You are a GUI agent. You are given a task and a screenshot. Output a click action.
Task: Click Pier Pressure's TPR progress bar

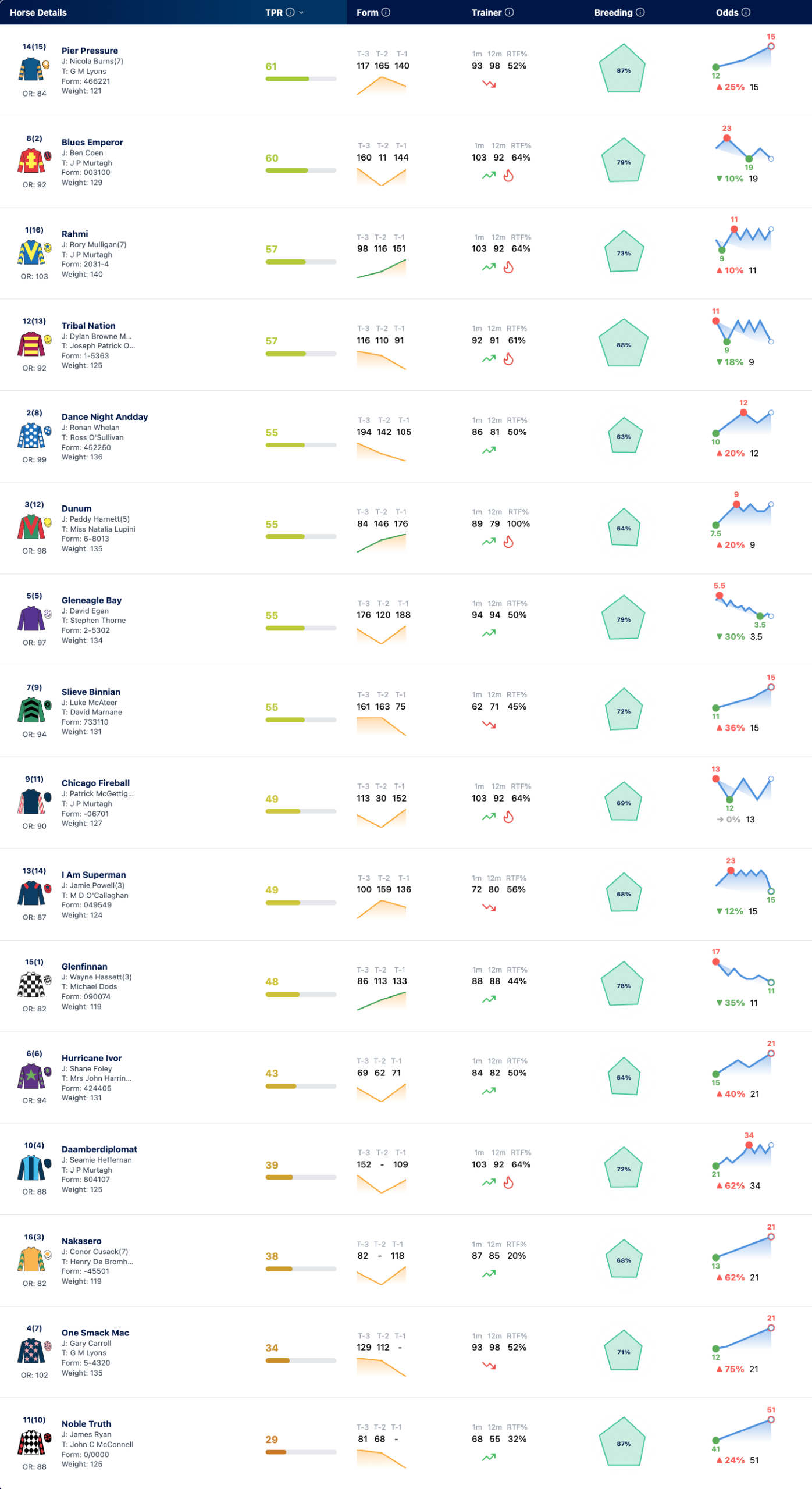click(x=301, y=79)
